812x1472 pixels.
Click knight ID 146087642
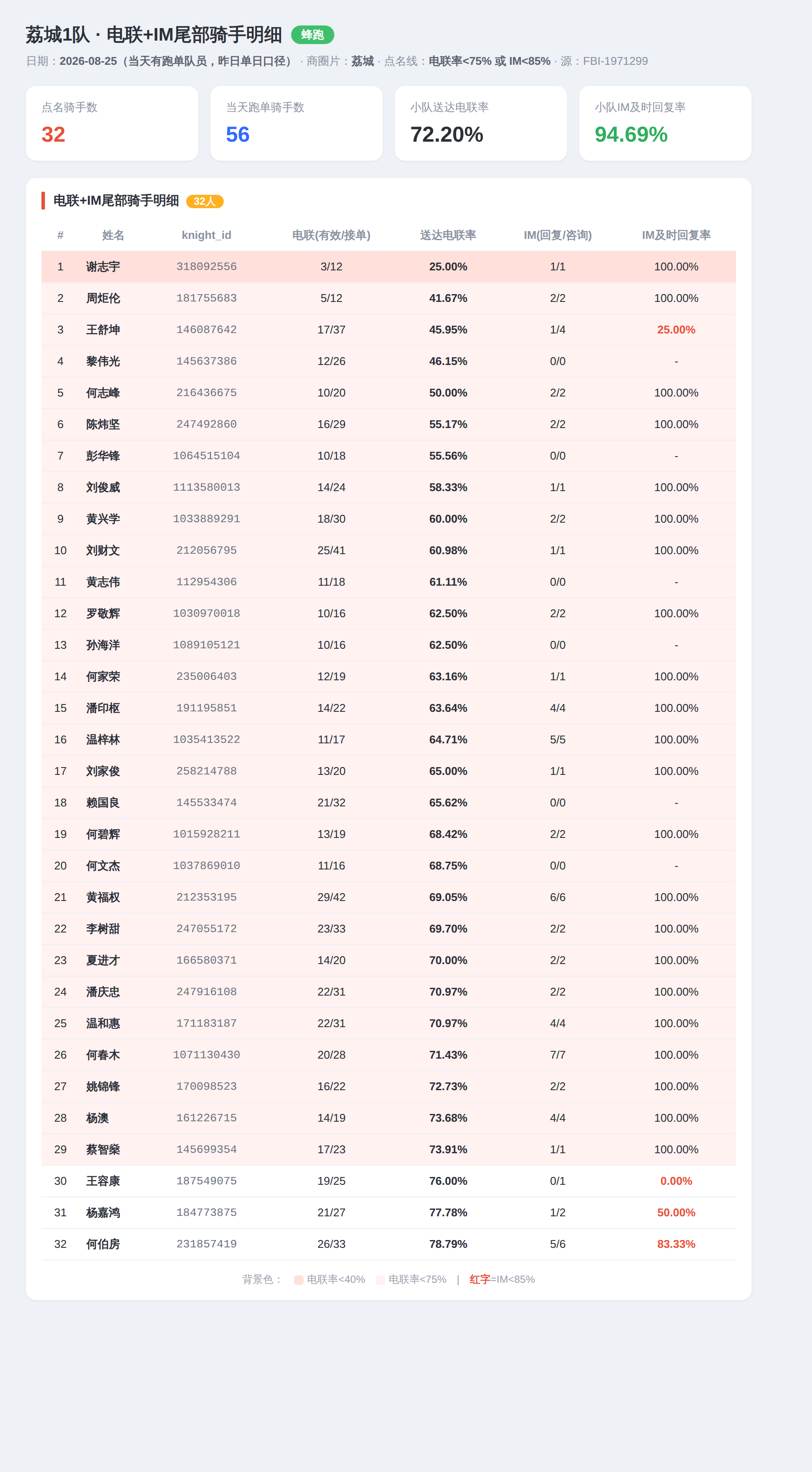206,330
